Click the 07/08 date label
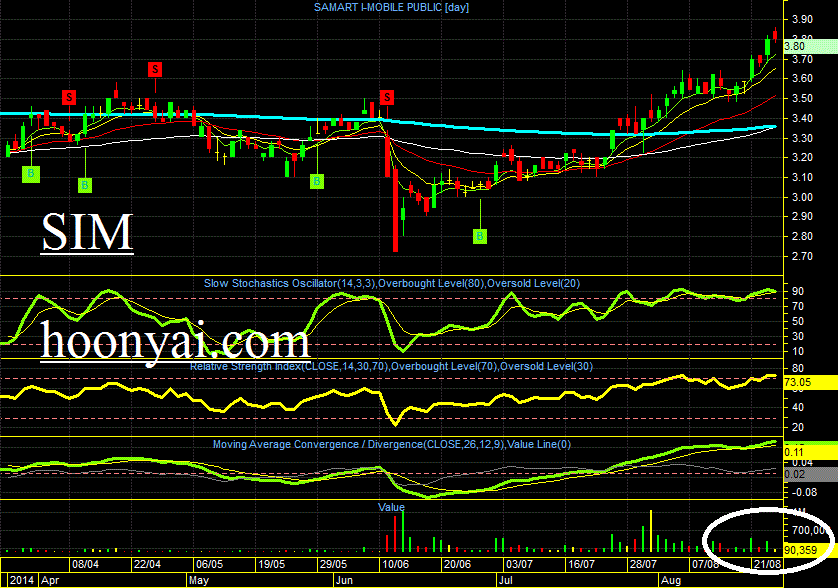Screen dimensions: 838x588 coord(705,564)
